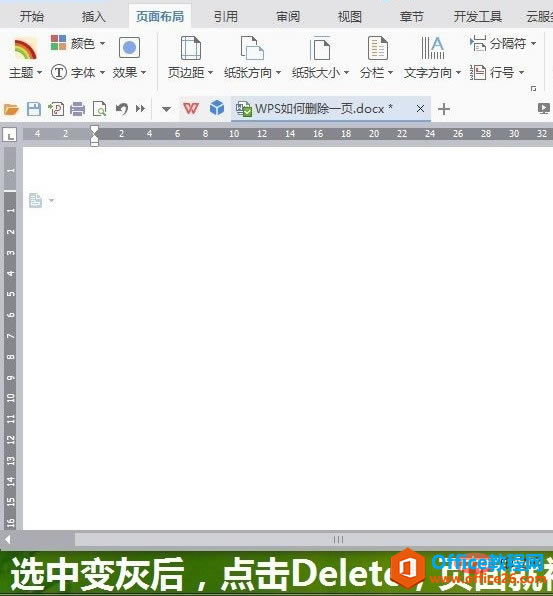
Task: Click the page section icon in document
Action: click(35, 200)
